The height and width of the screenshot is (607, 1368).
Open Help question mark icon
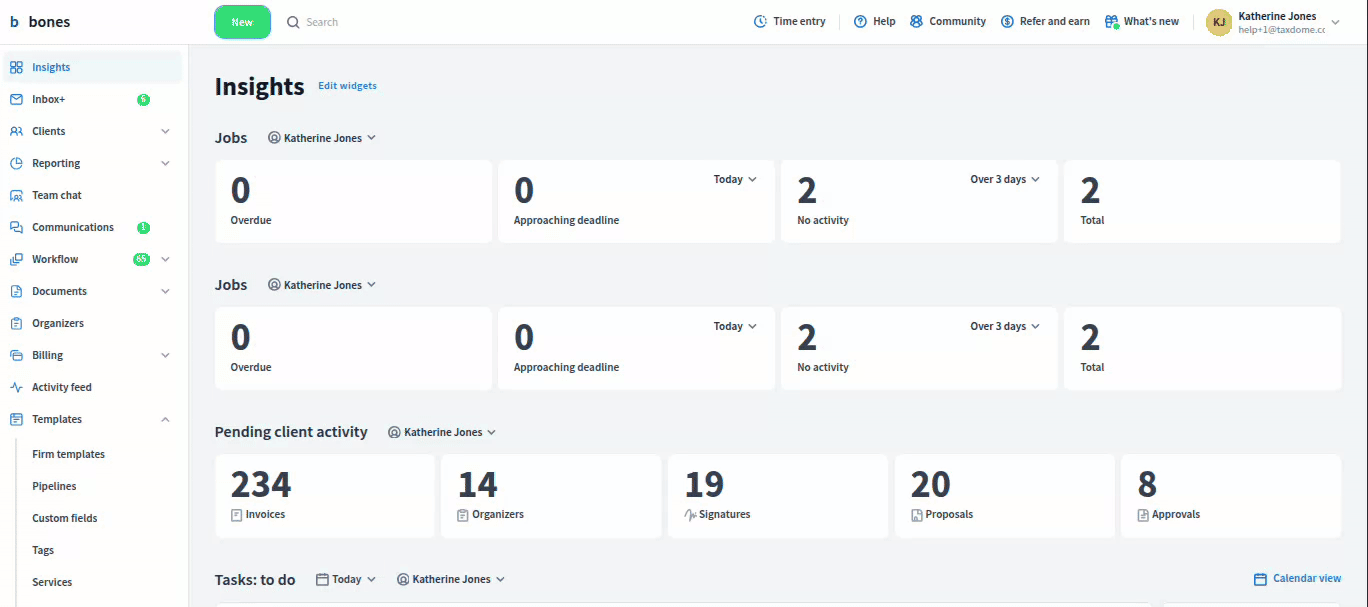point(860,21)
